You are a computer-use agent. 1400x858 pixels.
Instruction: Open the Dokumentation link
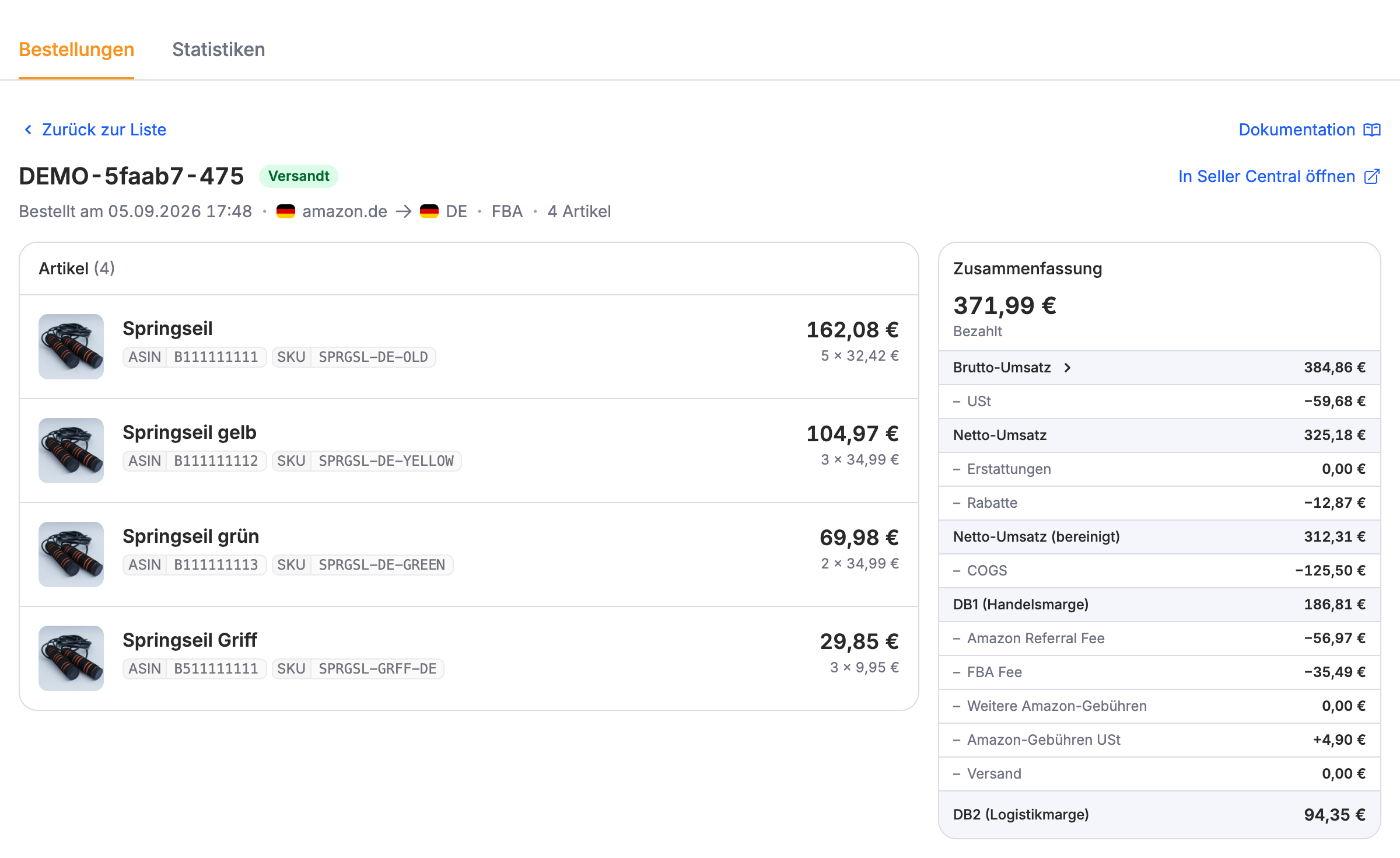point(1310,130)
